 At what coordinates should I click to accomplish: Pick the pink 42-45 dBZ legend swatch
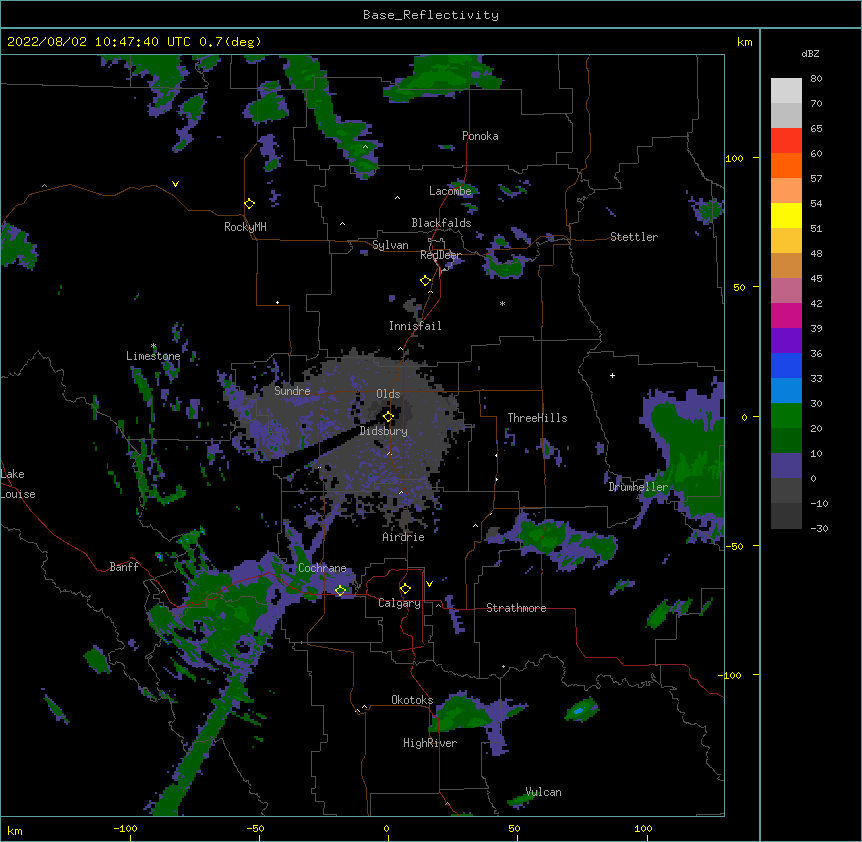coord(786,291)
